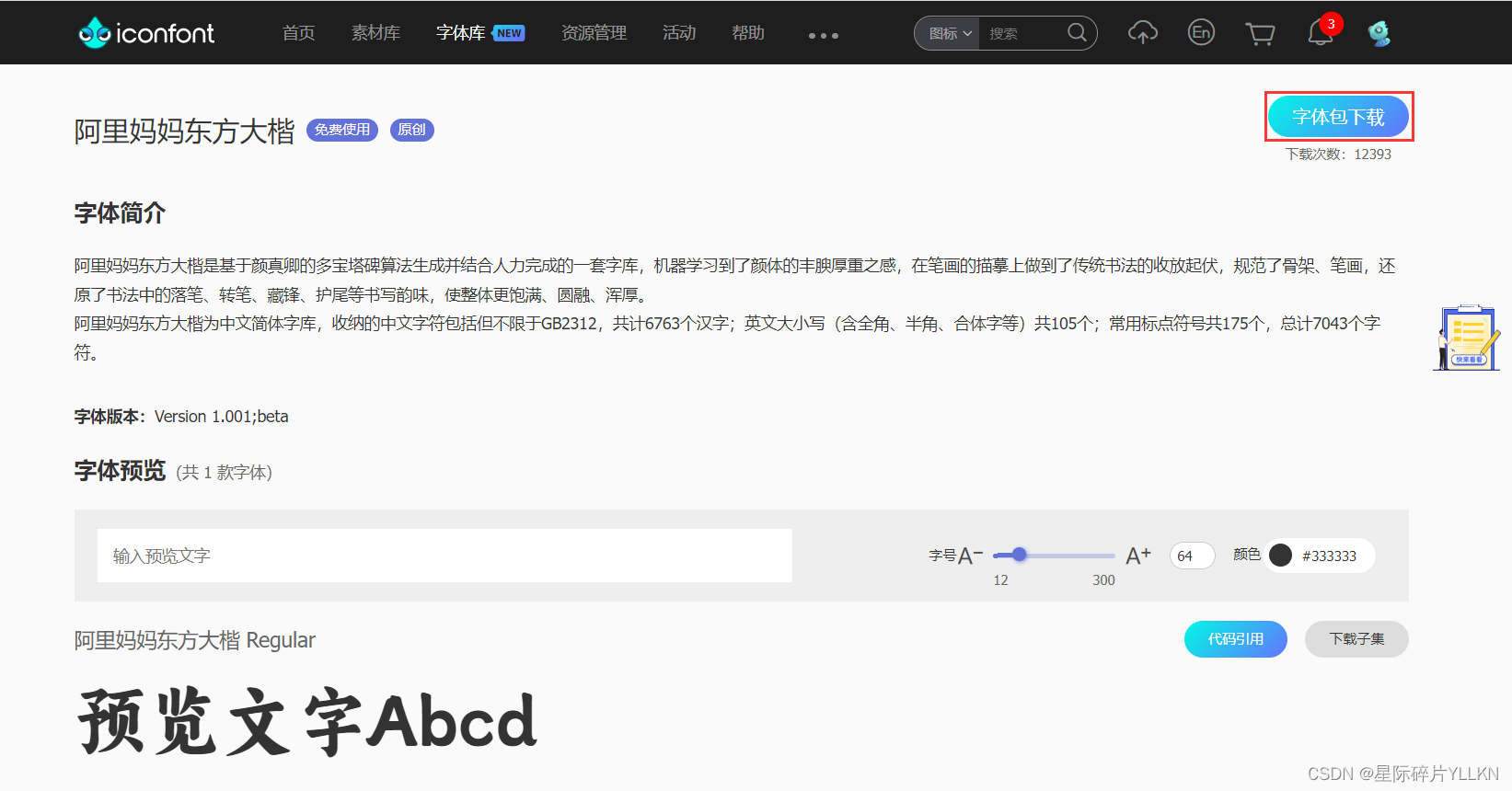
Task: Click the search magnifier icon
Action: pyautogui.click(x=1077, y=33)
